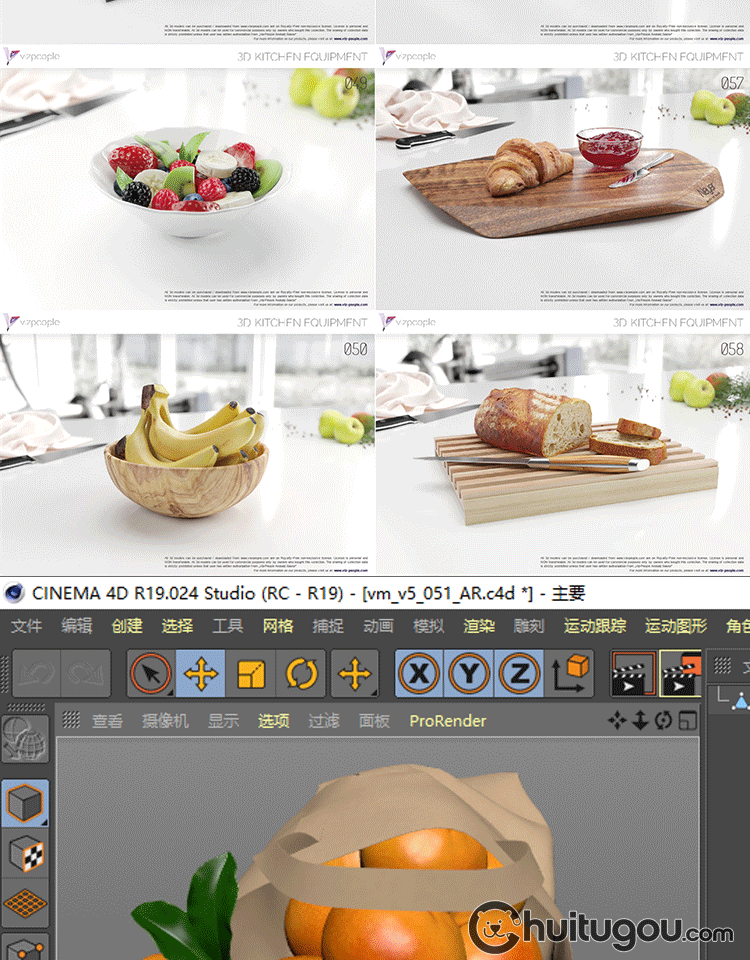
Task: Click the fruit salad bowl thumbnail 049
Action: [187, 189]
